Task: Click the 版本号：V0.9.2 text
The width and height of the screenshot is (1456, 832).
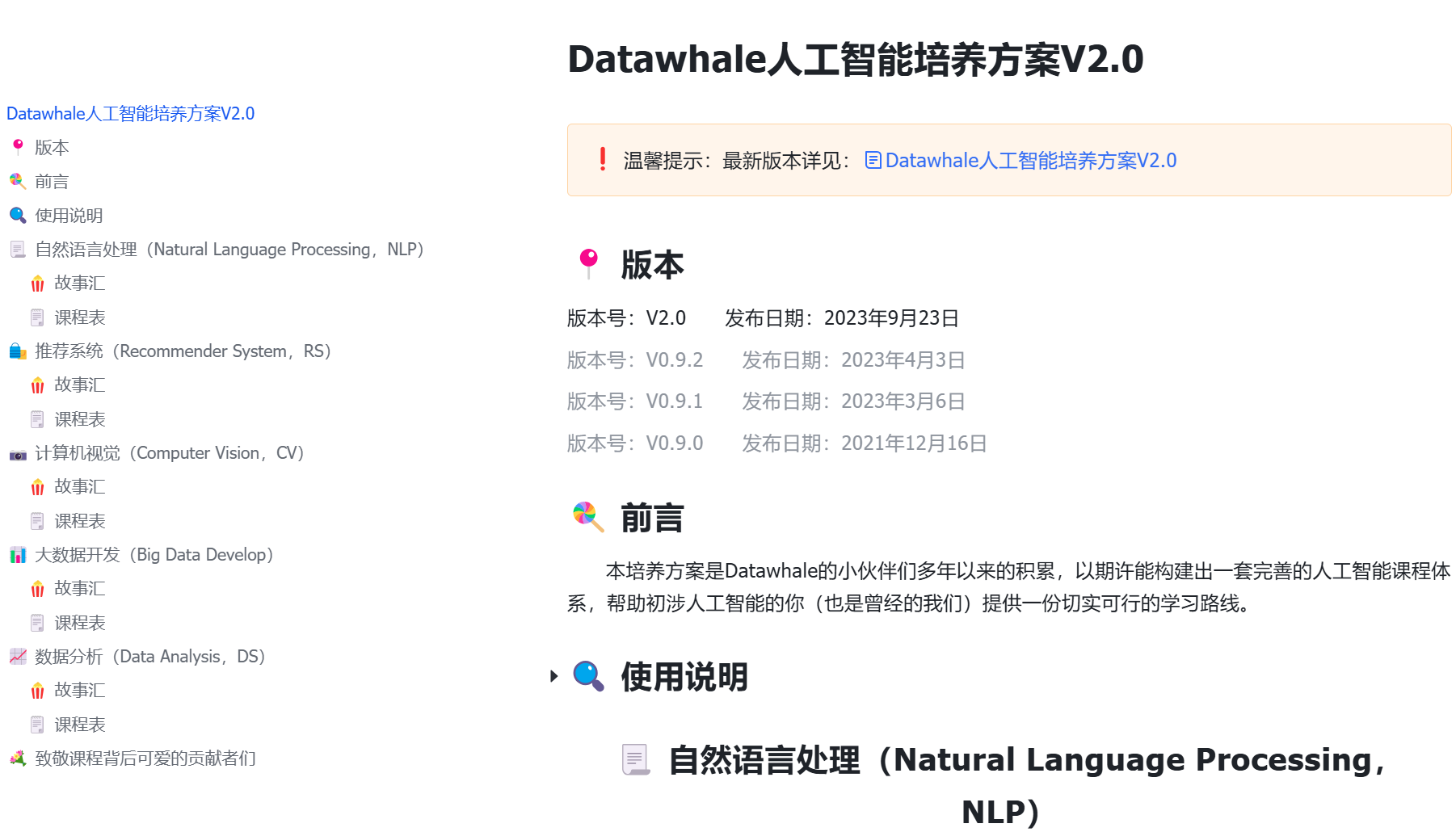Action: 635,360
